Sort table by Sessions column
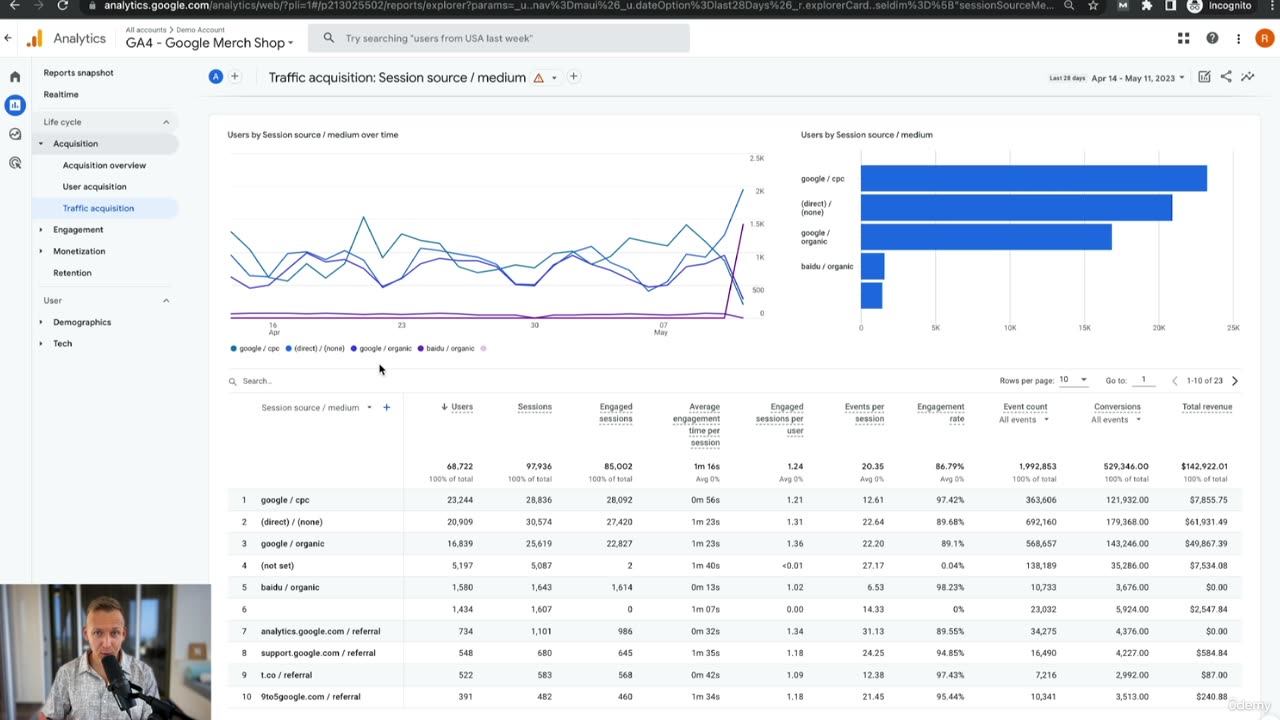This screenshot has width=1280, height=720. tap(534, 407)
